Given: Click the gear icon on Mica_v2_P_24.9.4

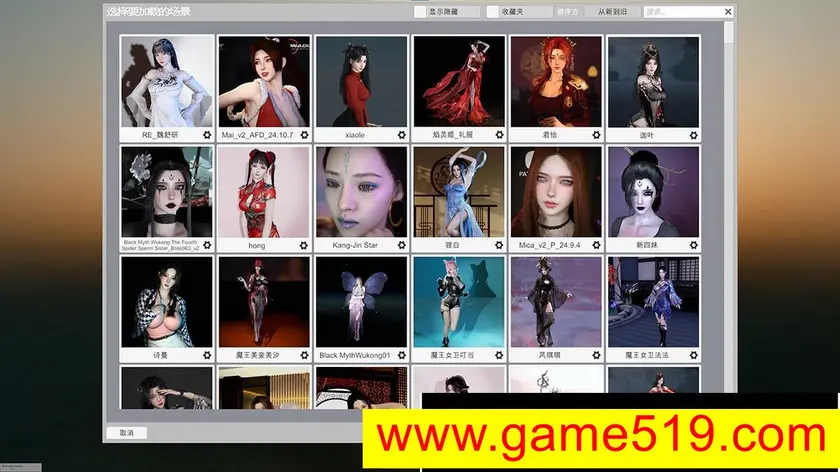Looking at the screenshot, I should (595, 245).
